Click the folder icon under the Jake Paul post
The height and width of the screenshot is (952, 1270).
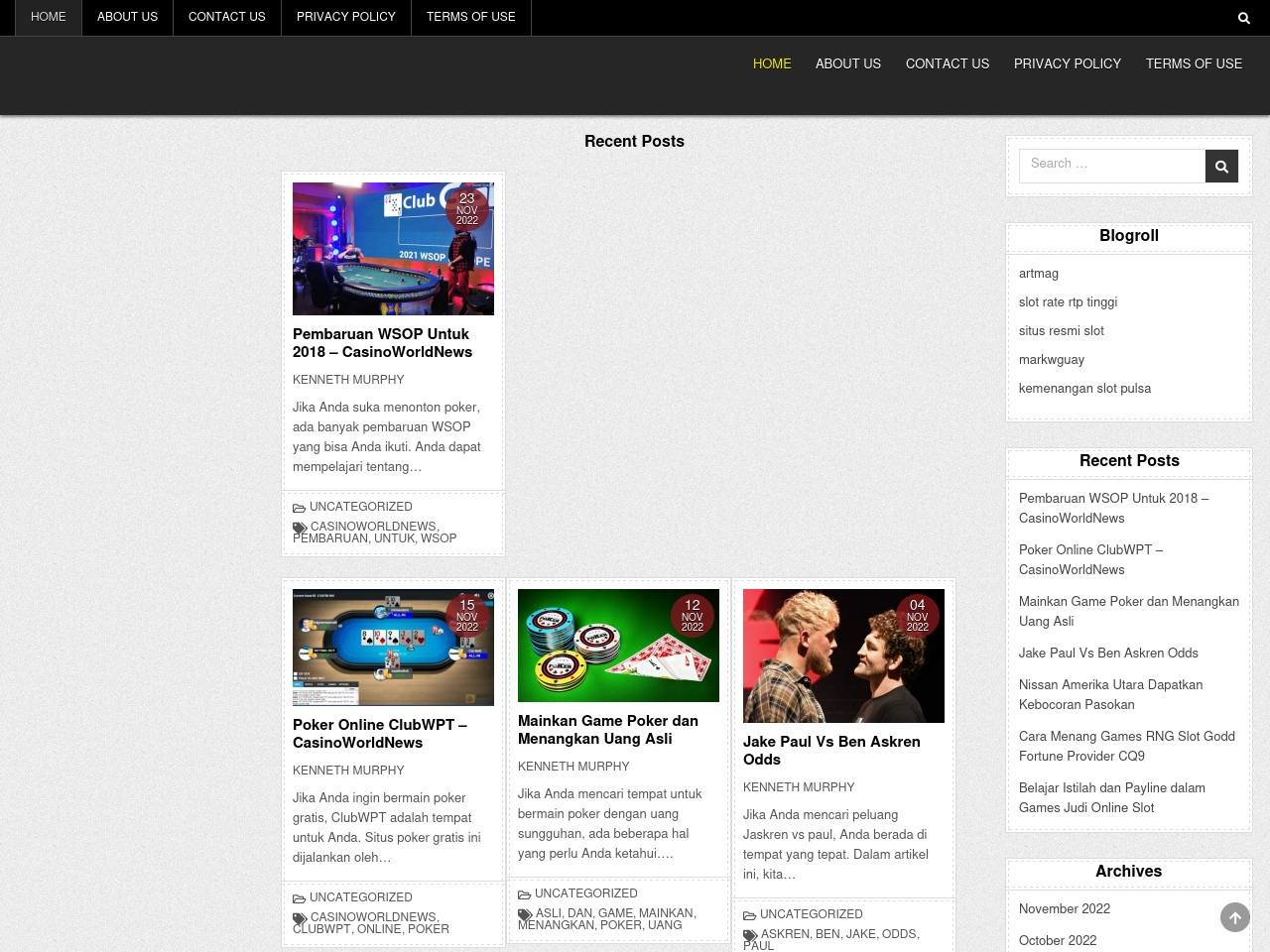(749, 915)
